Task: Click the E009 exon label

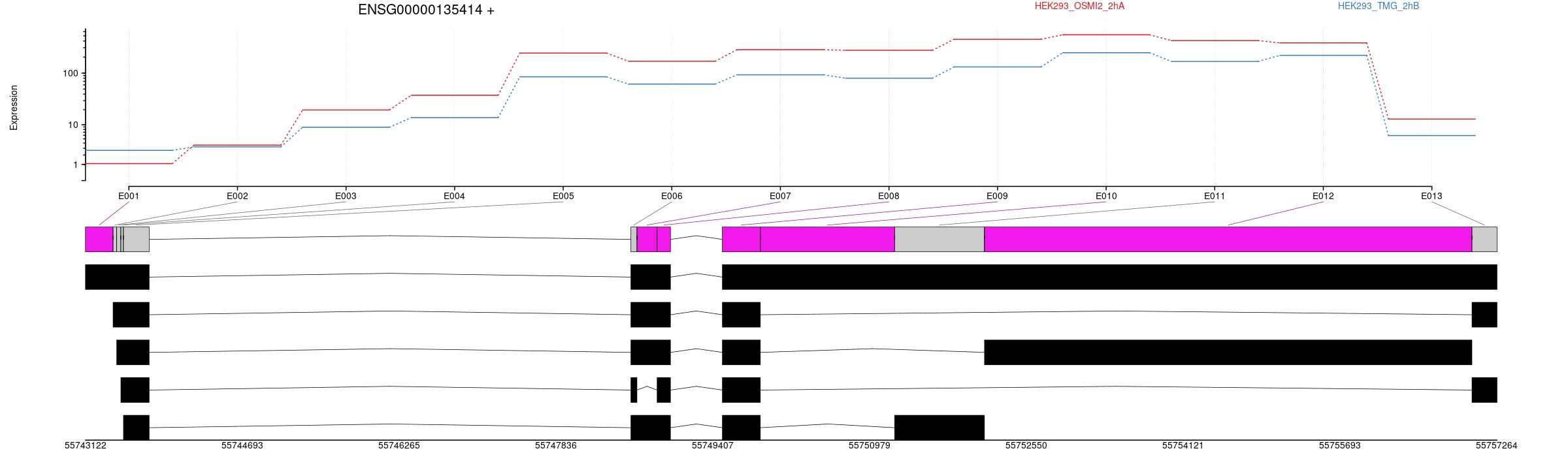Action: (997, 196)
